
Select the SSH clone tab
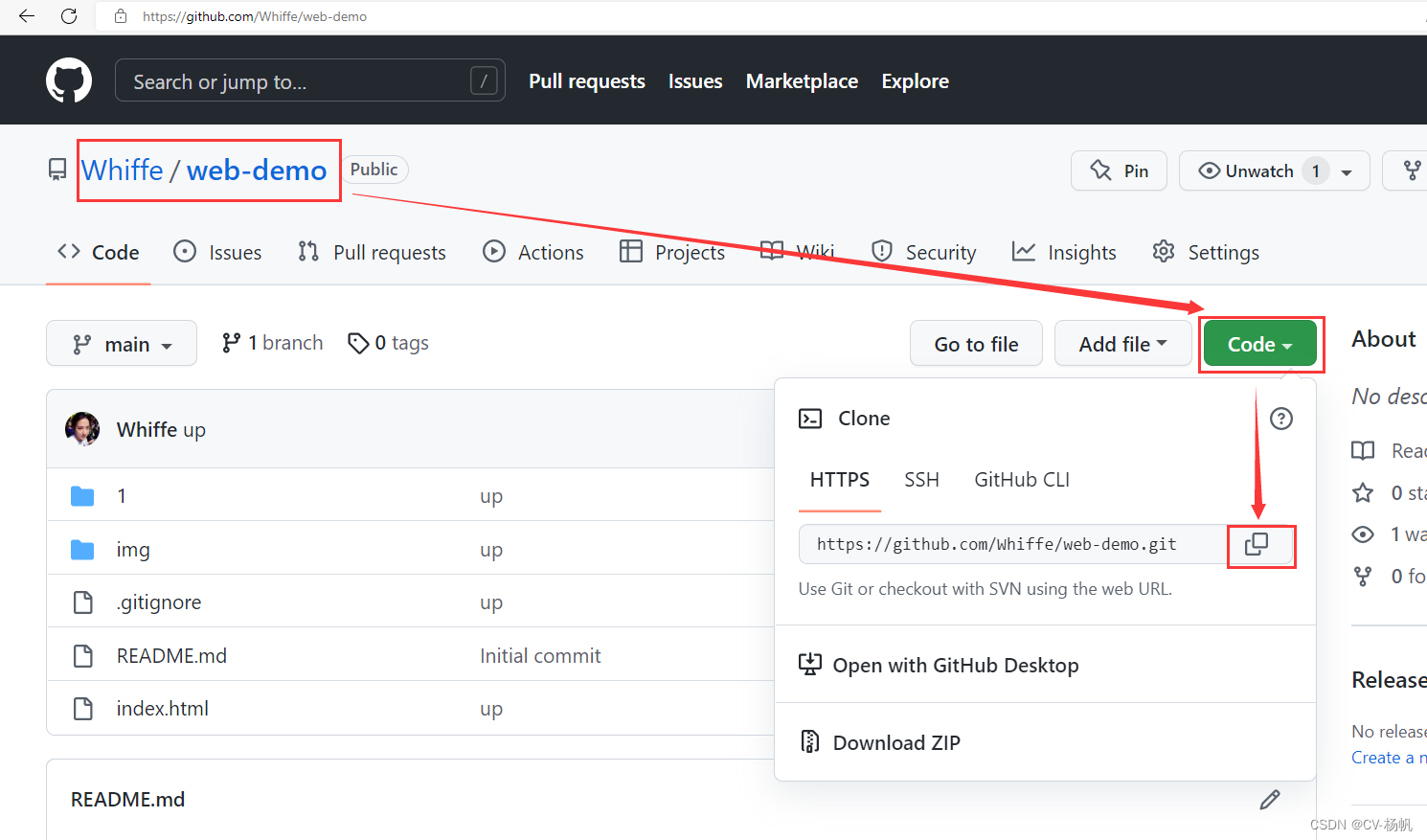[921, 480]
